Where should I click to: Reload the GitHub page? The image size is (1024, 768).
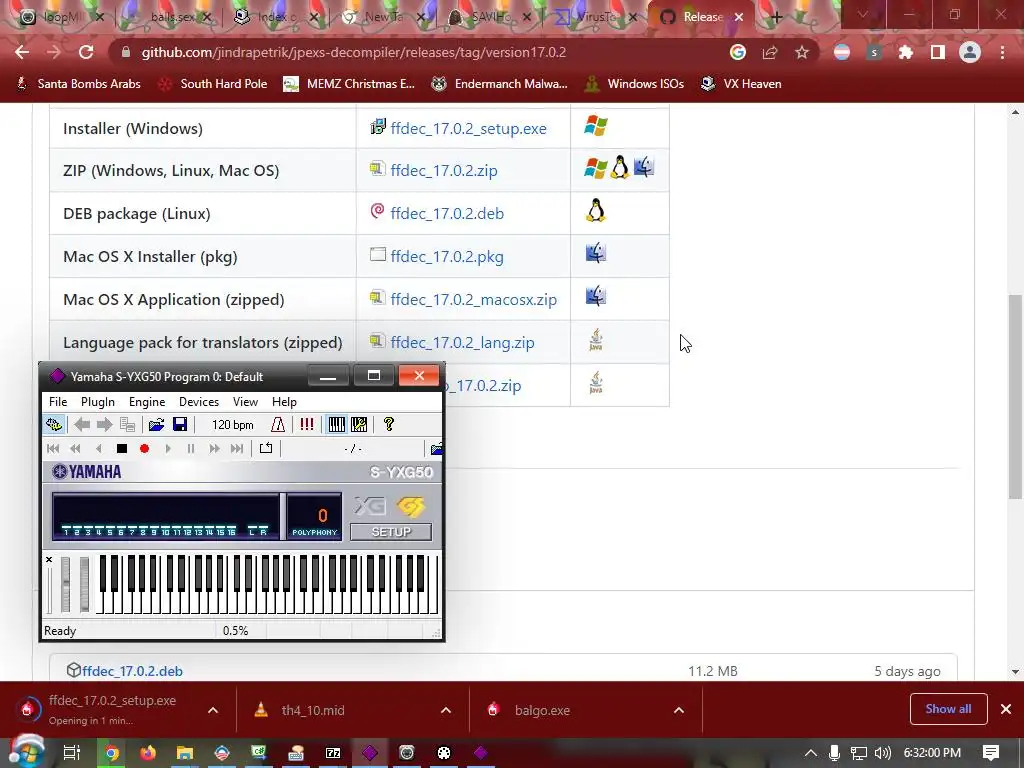86,52
